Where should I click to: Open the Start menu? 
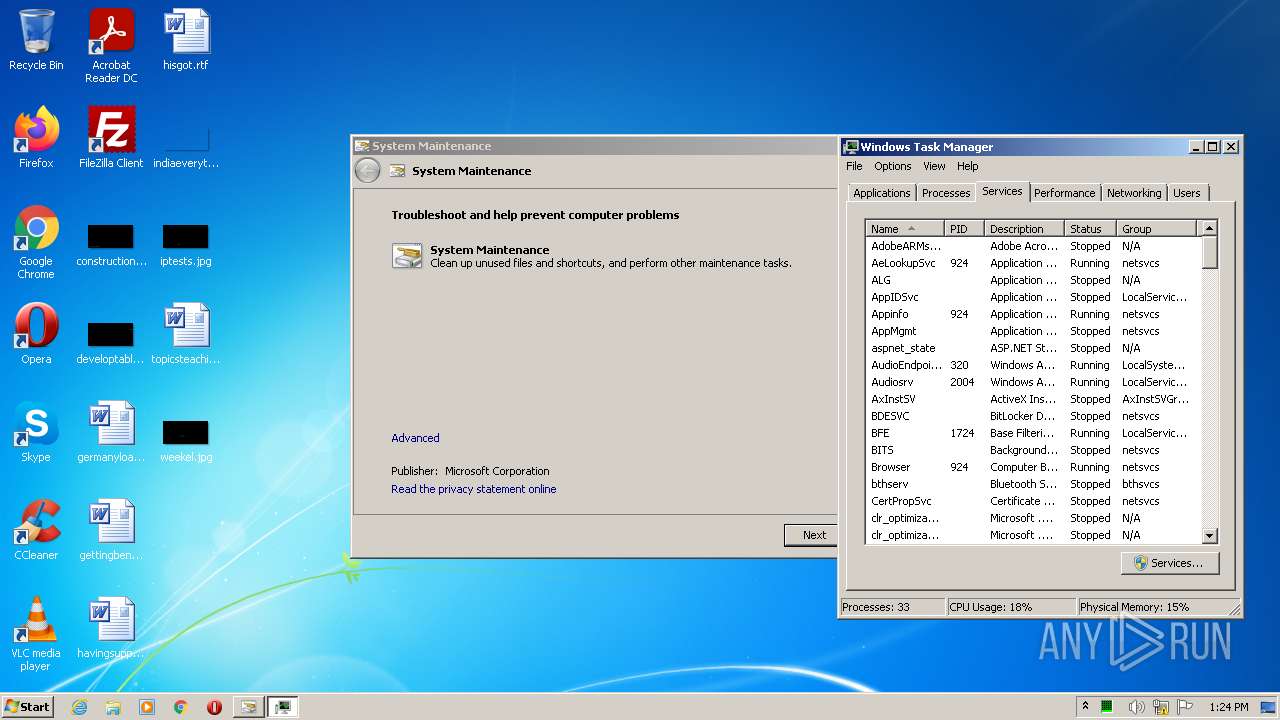coord(27,707)
